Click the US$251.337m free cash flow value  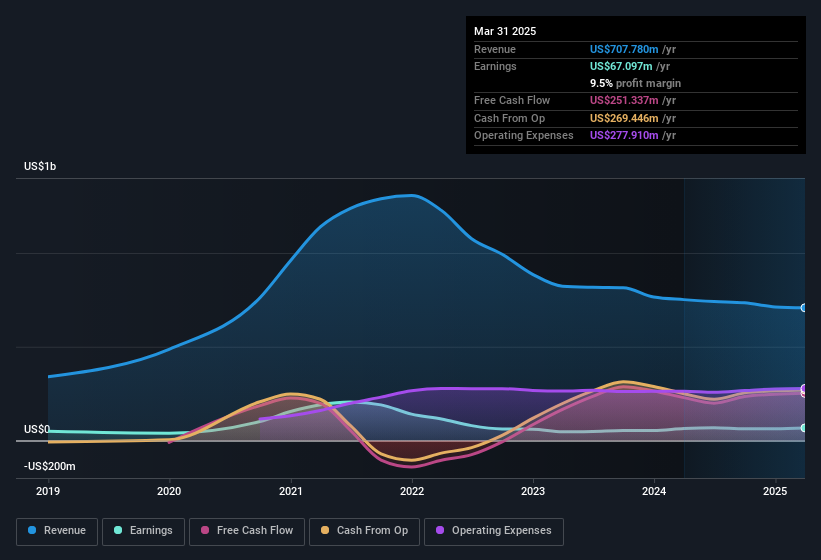pos(624,100)
